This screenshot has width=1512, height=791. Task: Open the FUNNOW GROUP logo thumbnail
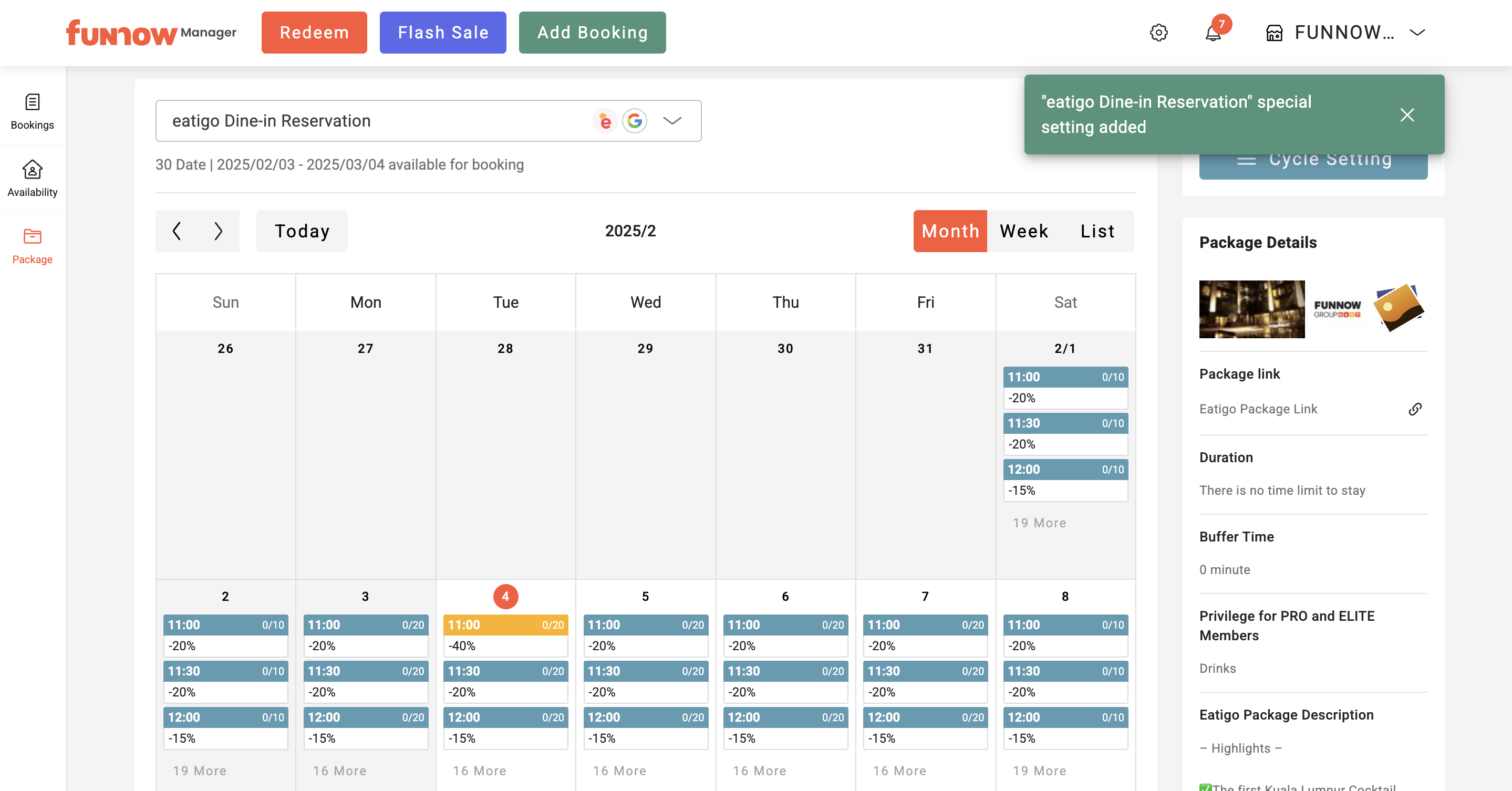tap(1337, 309)
